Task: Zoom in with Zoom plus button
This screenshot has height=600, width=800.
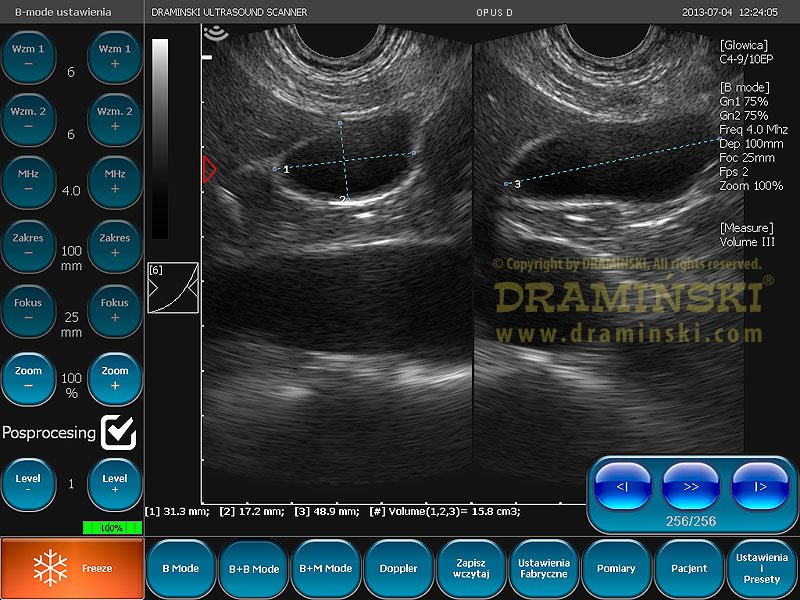Action: (x=115, y=379)
